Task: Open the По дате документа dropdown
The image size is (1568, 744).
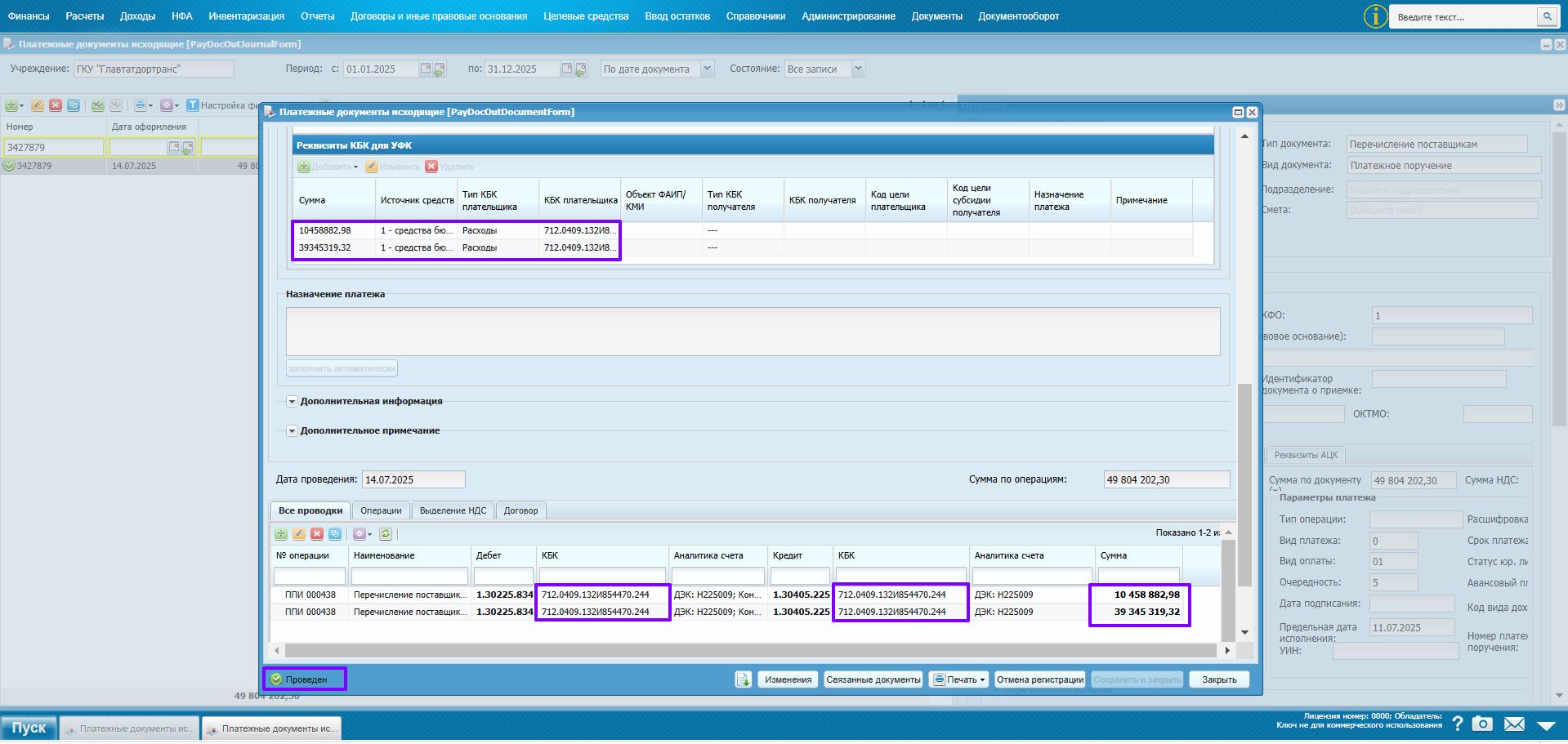Action: pyautogui.click(x=708, y=69)
